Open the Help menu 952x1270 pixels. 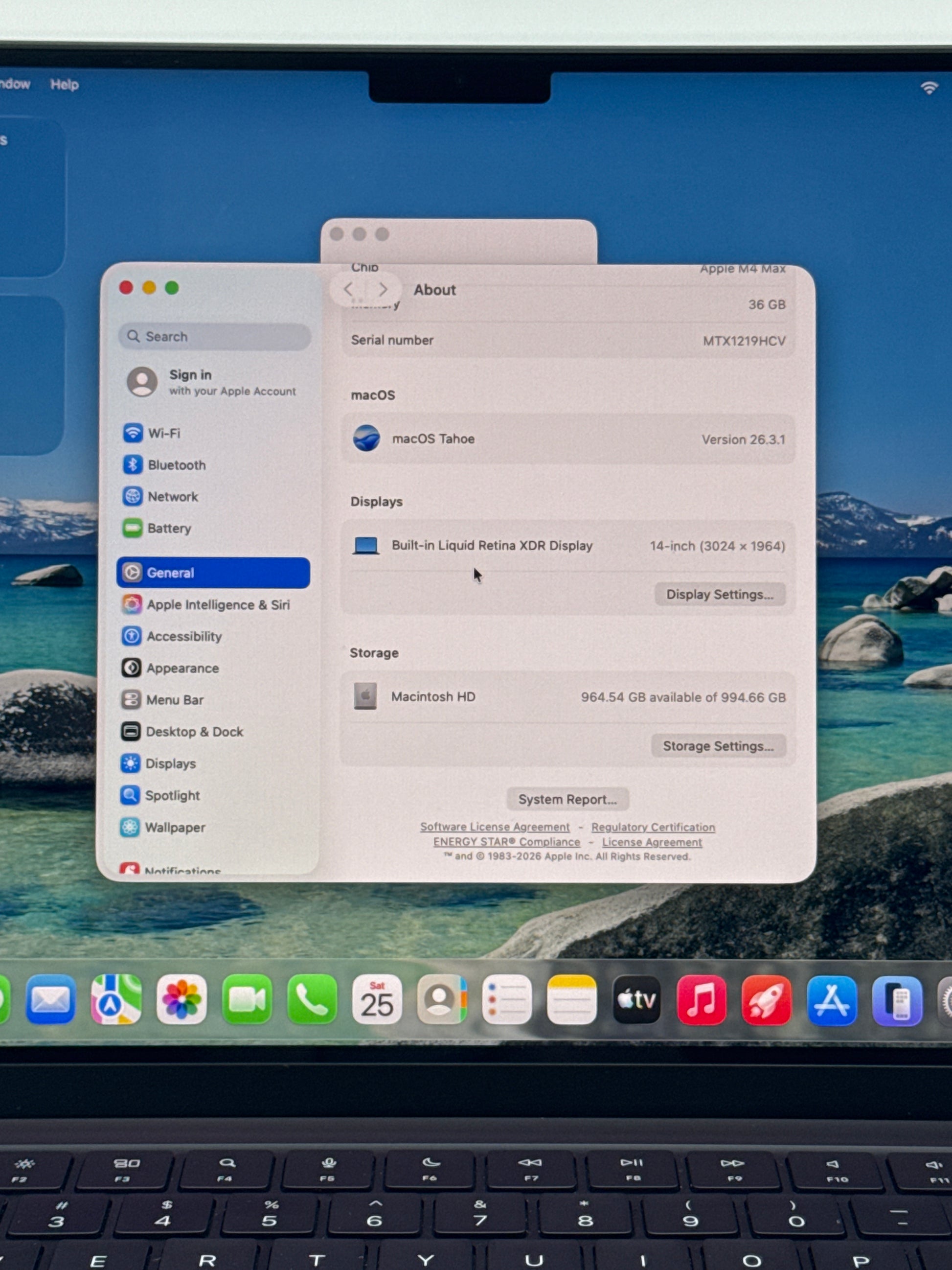(64, 84)
